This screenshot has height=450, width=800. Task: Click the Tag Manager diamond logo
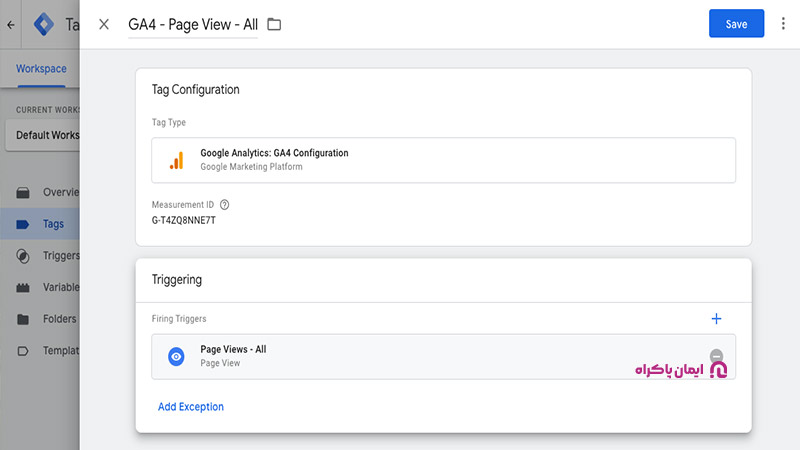click(43, 24)
